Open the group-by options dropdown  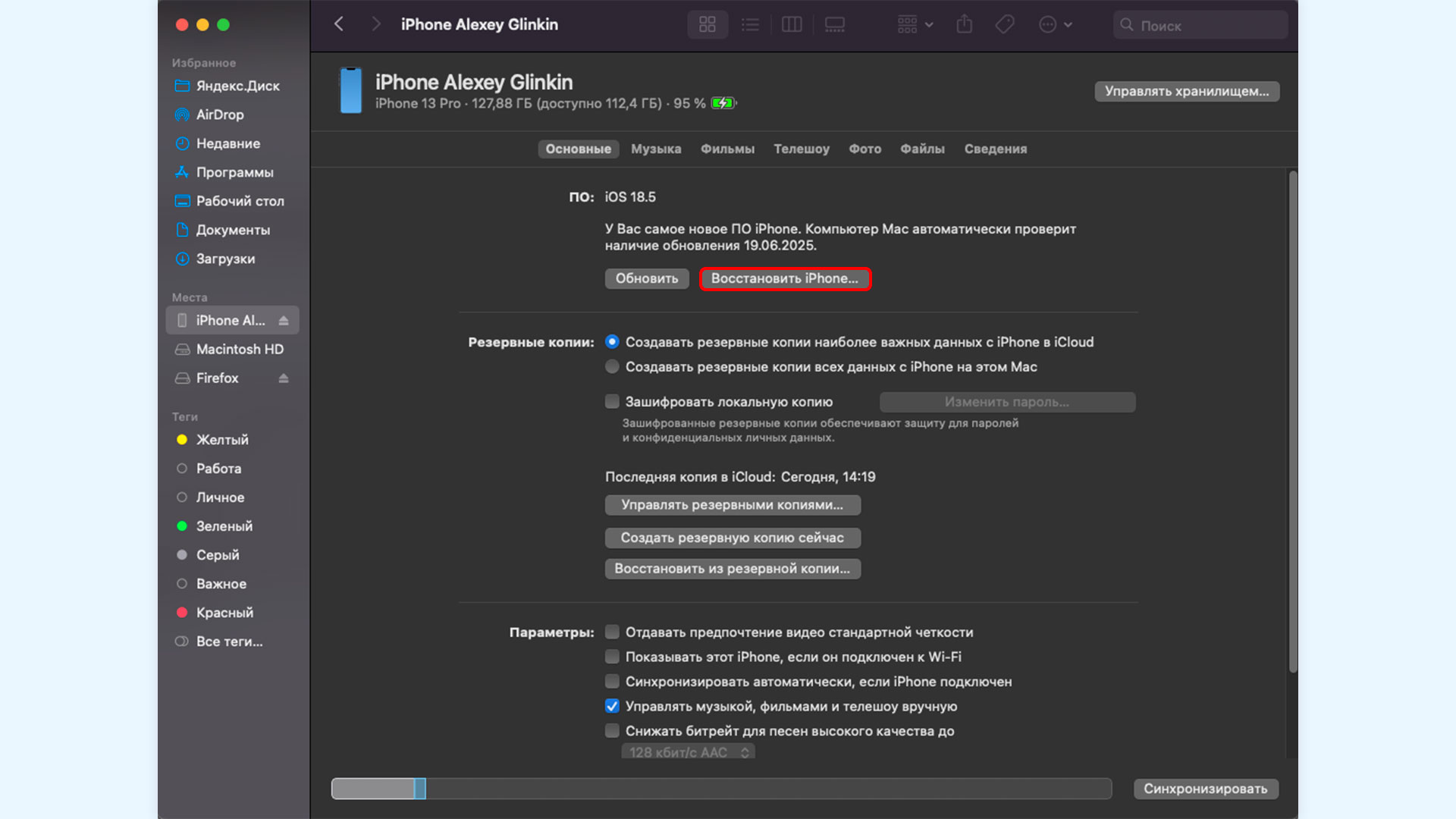pos(915,24)
